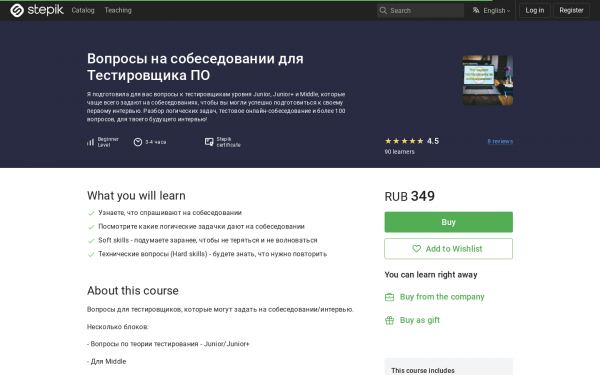Click the 90 learners text
The width and height of the screenshot is (600, 375).
[399, 152]
